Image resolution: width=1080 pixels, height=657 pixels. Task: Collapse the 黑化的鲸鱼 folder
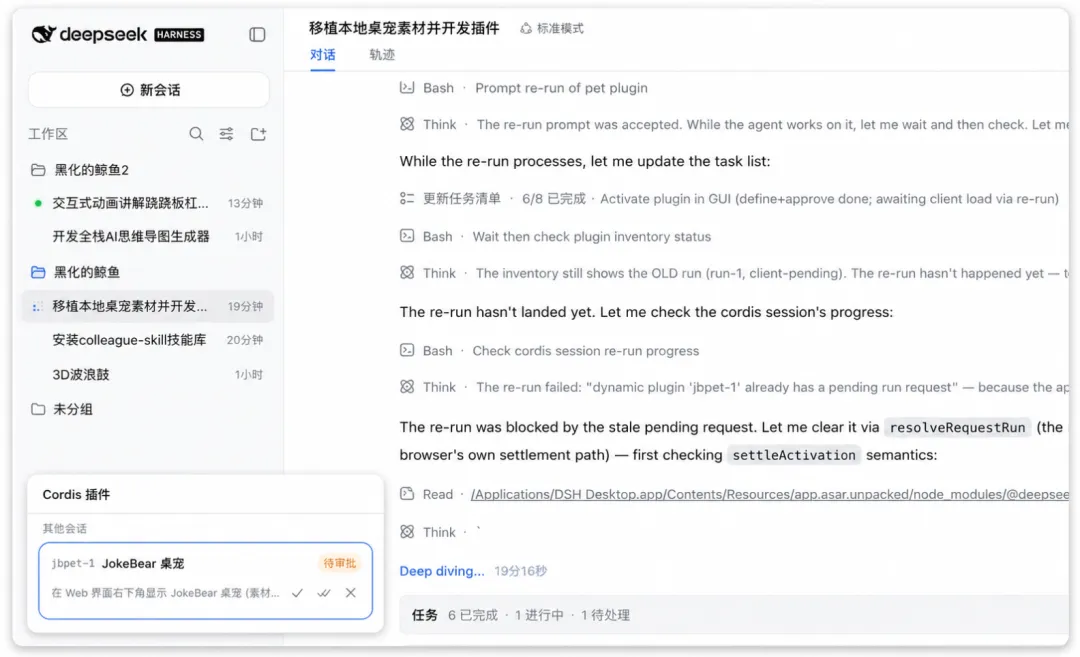tap(149, 272)
